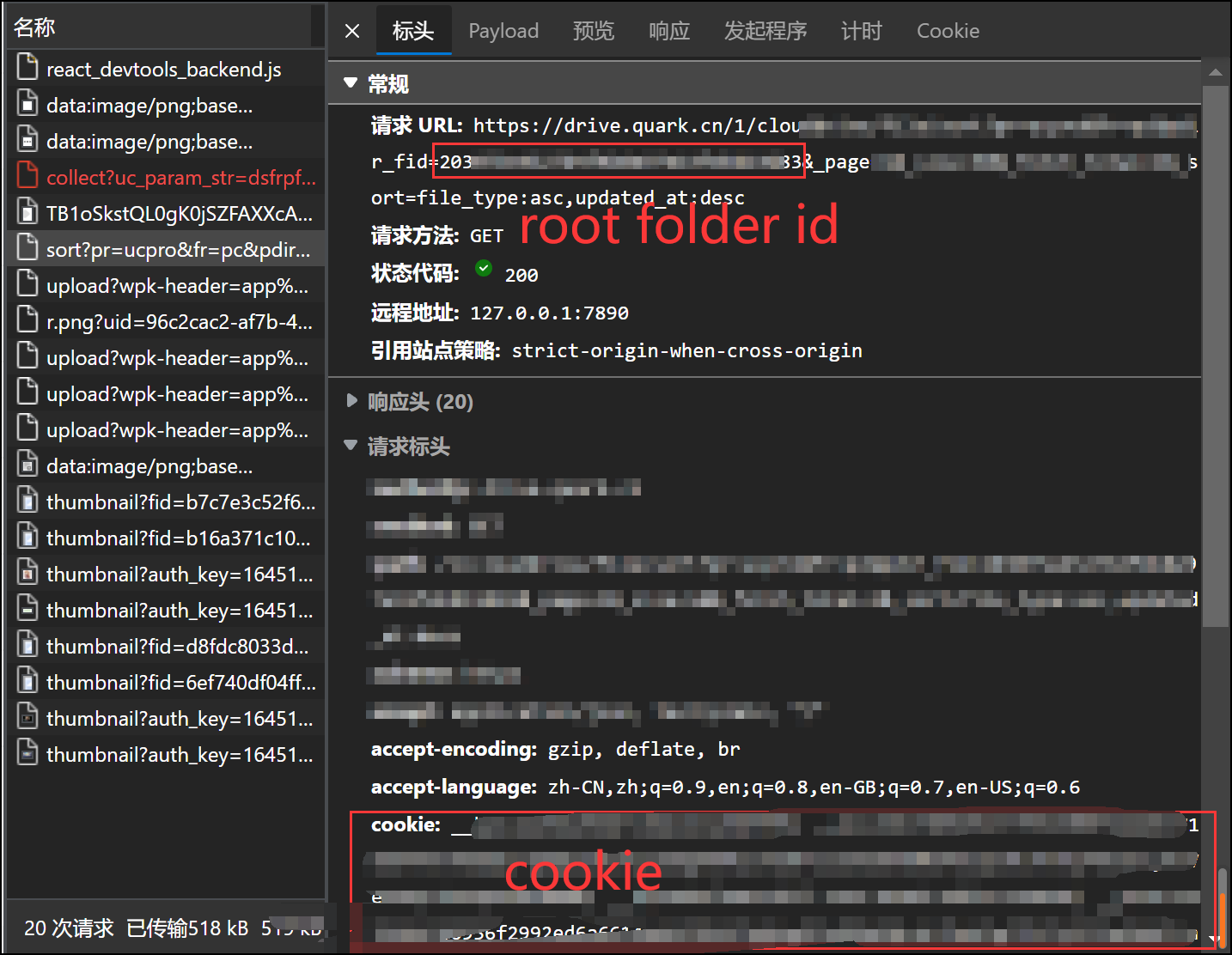Click the icon beside thumbnail?auth_key=16451 request
Image resolution: width=1232 pixels, height=955 pixels.
[x=27, y=573]
